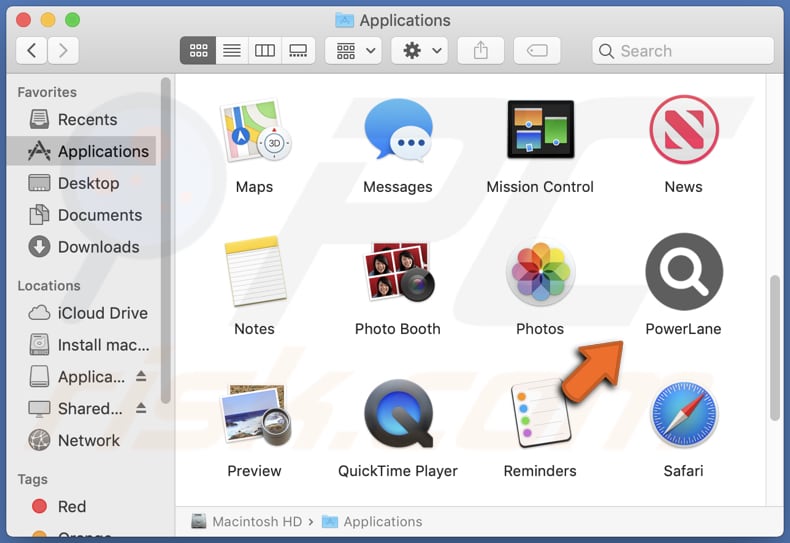Select the PowerLane app icon

coord(684,272)
